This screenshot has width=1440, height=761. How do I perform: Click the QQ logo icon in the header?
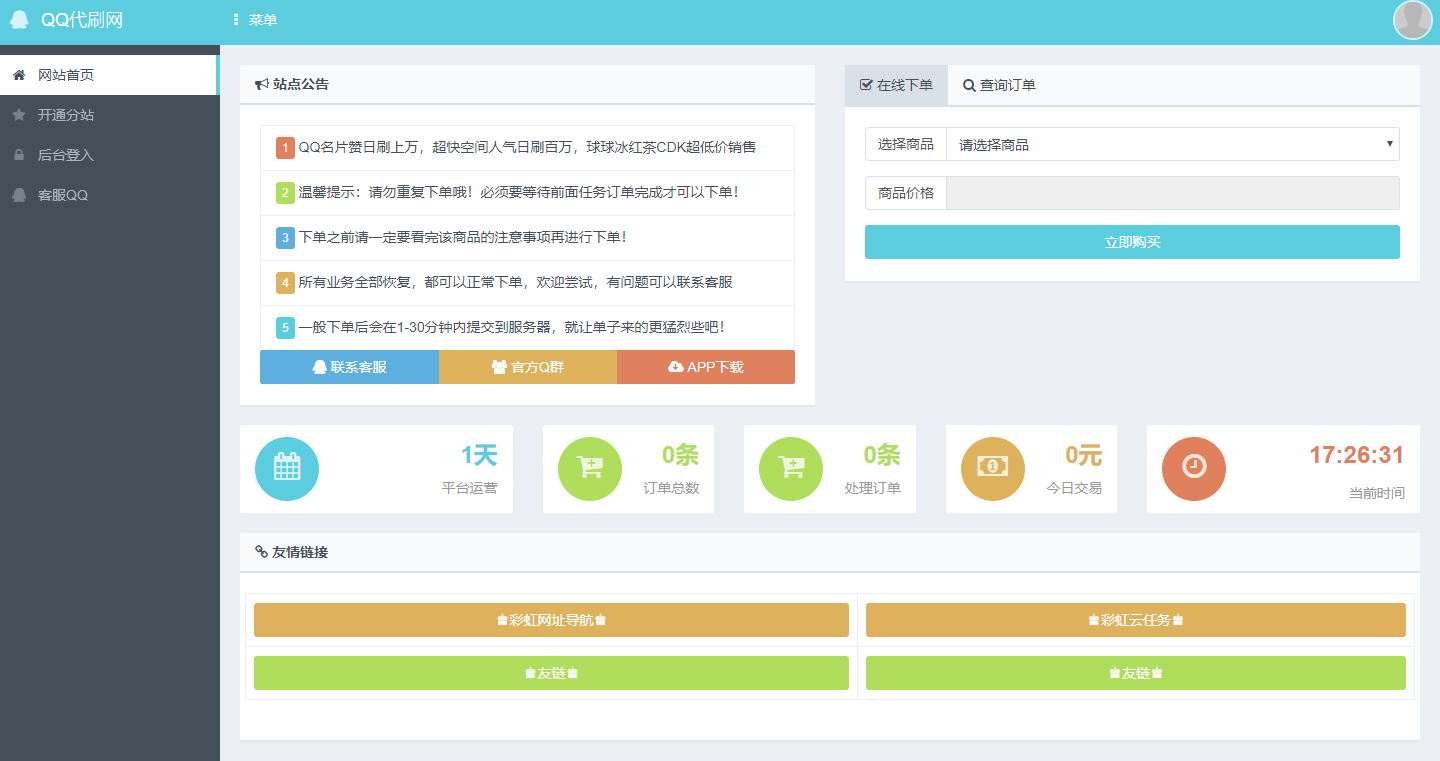coord(18,19)
